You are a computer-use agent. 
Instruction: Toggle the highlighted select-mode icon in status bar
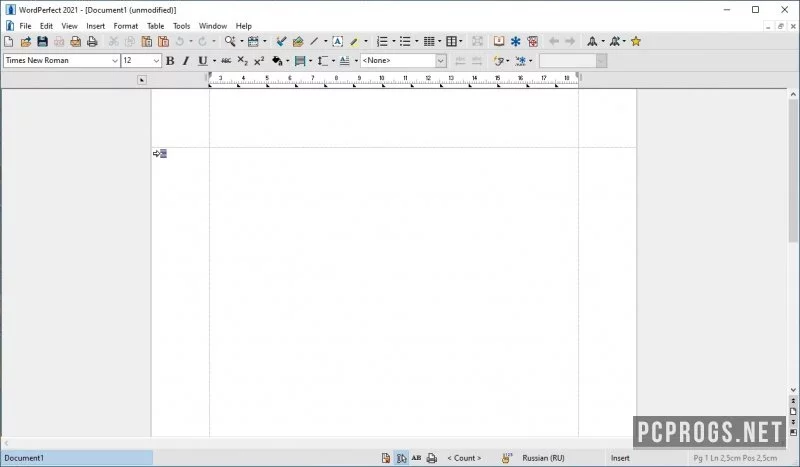tap(402, 458)
